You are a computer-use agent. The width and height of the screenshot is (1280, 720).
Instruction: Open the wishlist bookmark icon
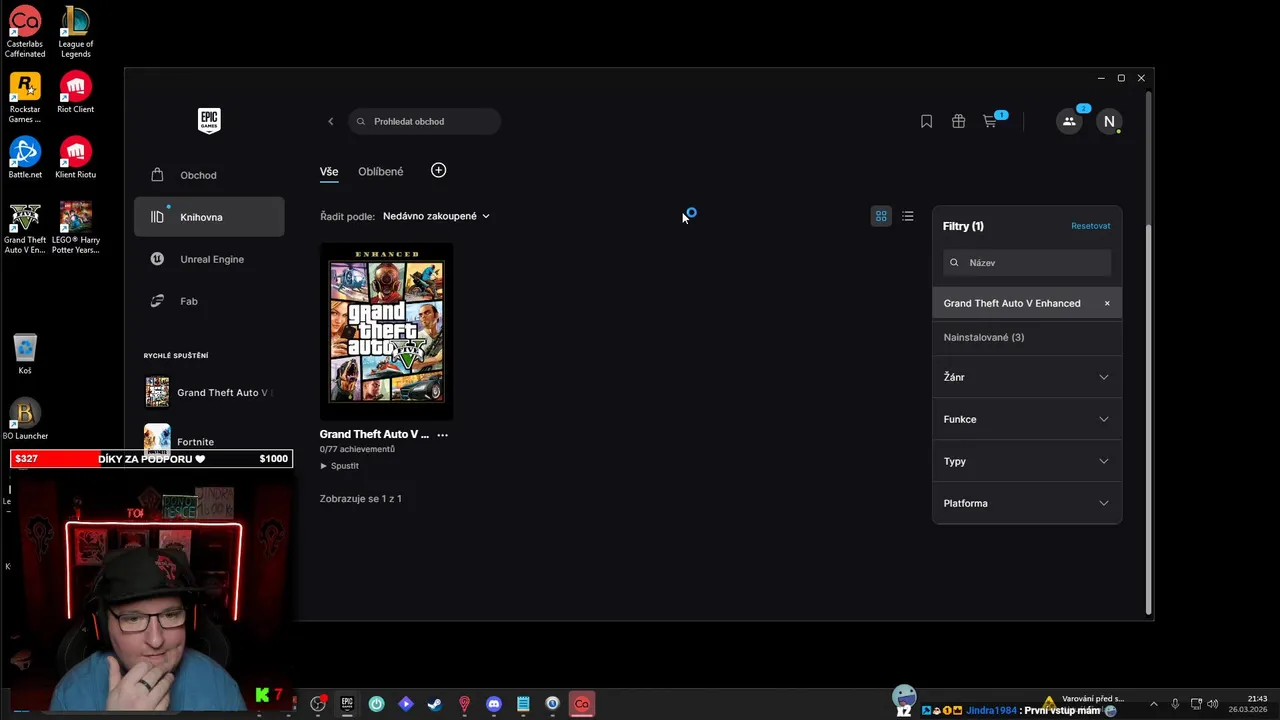926,121
